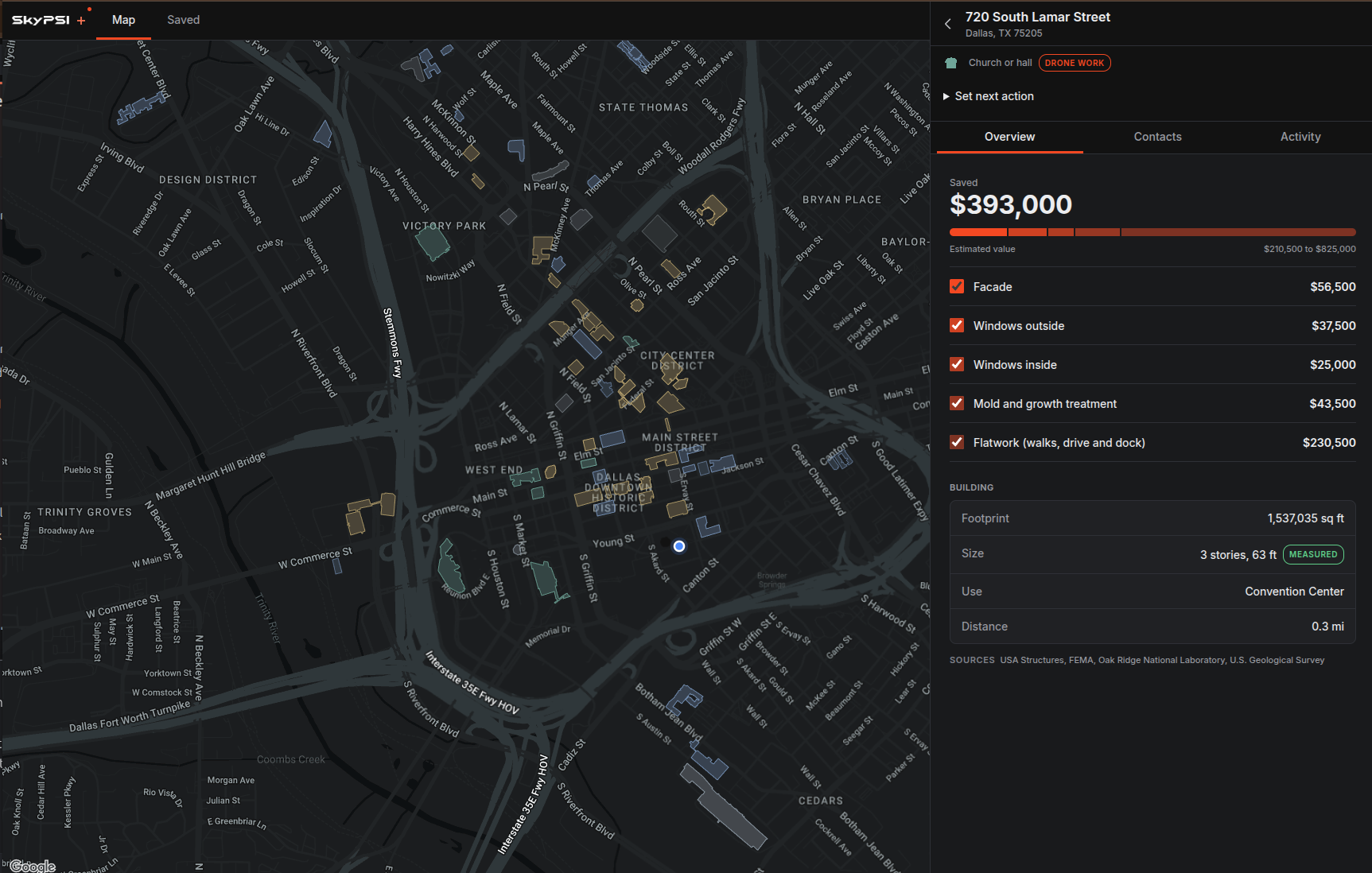
Task: Click the CEDARS neighborhood label
Action: pos(821,801)
